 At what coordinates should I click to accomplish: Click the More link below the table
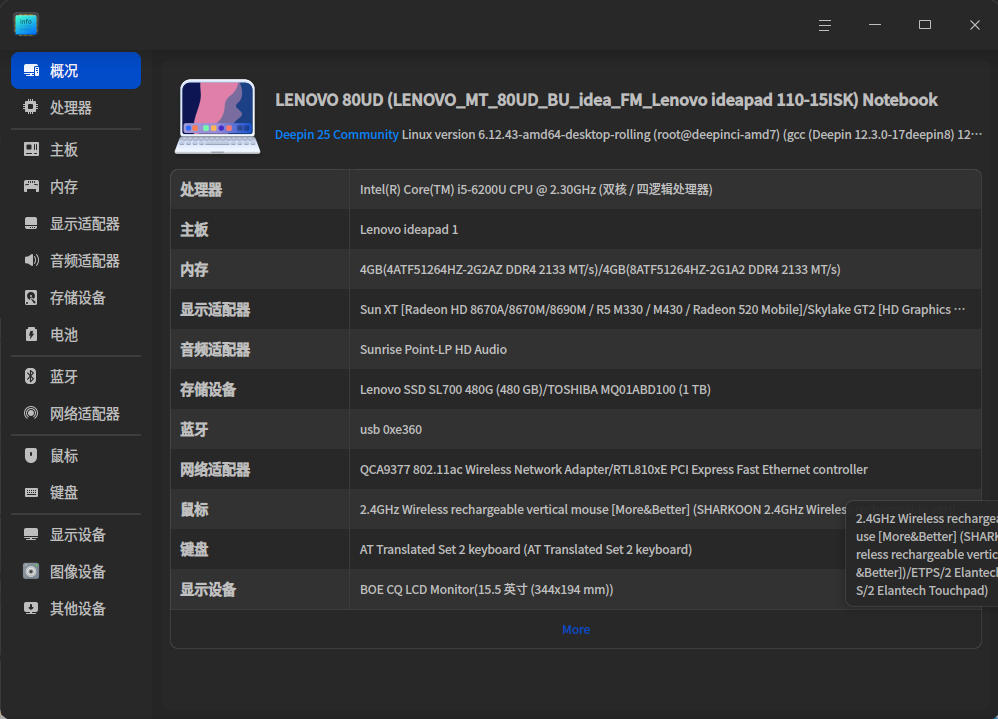click(576, 629)
